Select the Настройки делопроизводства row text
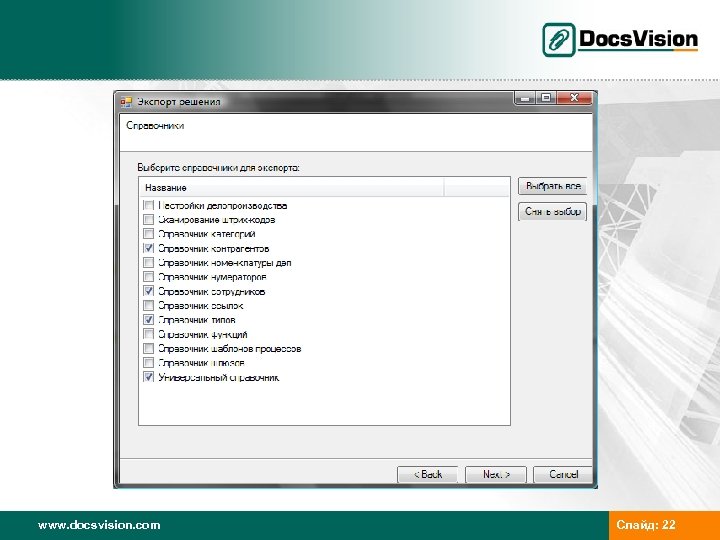 click(223, 206)
